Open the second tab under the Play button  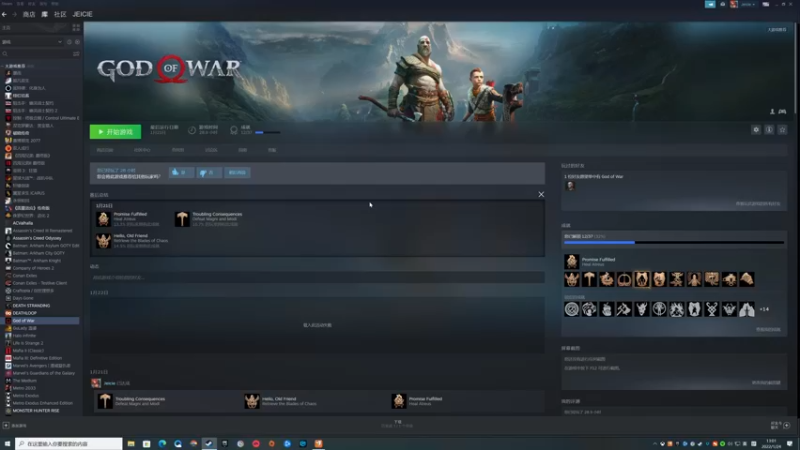click(x=142, y=150)
